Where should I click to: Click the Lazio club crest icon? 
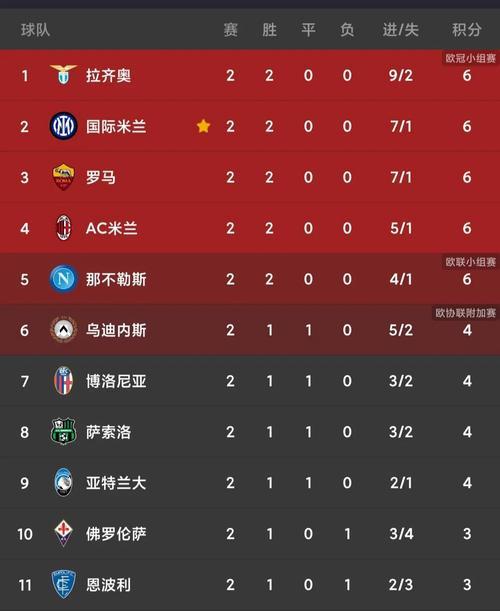click(x=64, y=75)
